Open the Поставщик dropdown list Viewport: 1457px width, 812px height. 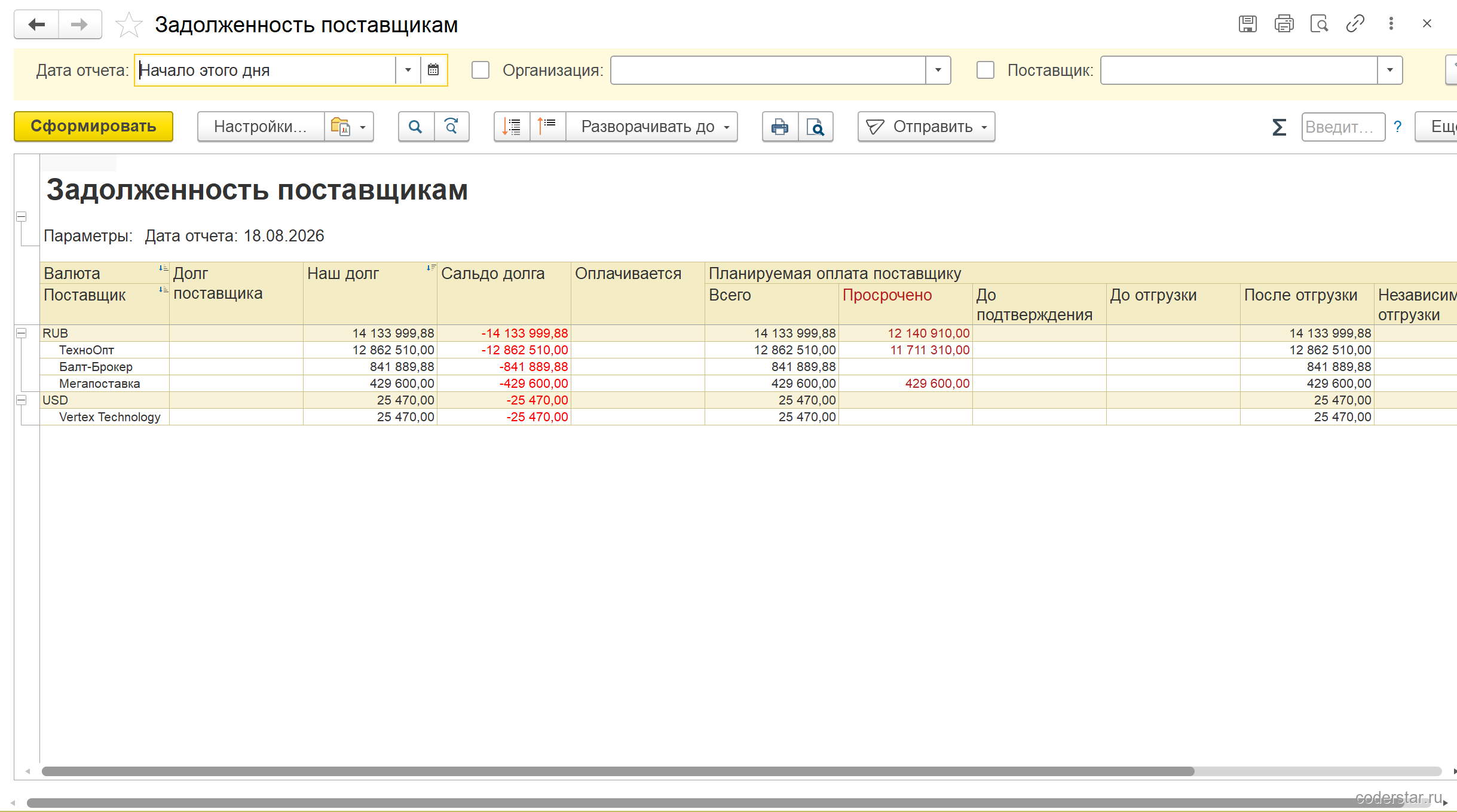[x=1390, y=70]
